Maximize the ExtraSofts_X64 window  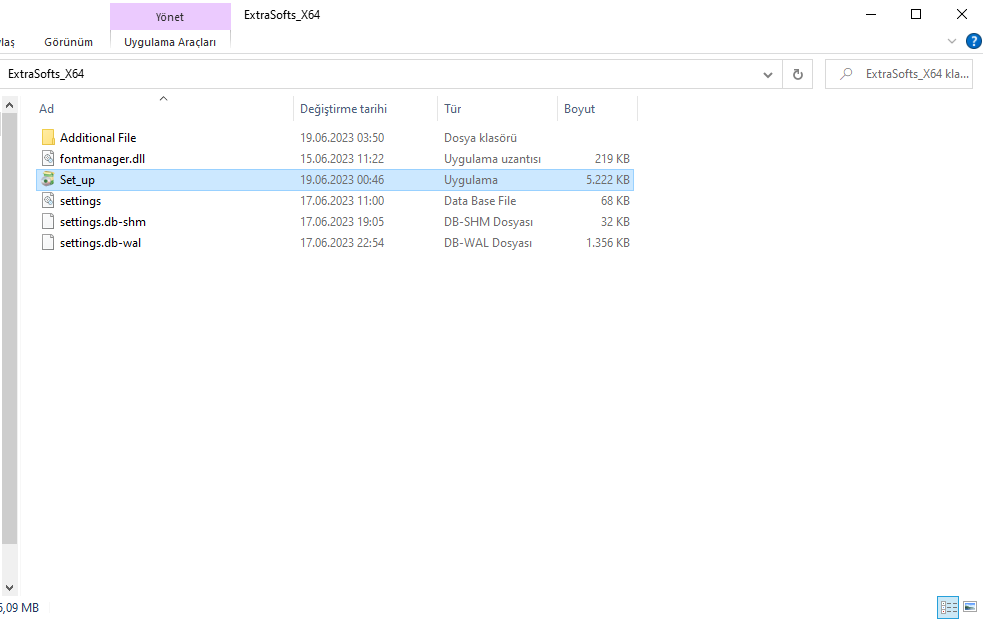click(916, 14)
